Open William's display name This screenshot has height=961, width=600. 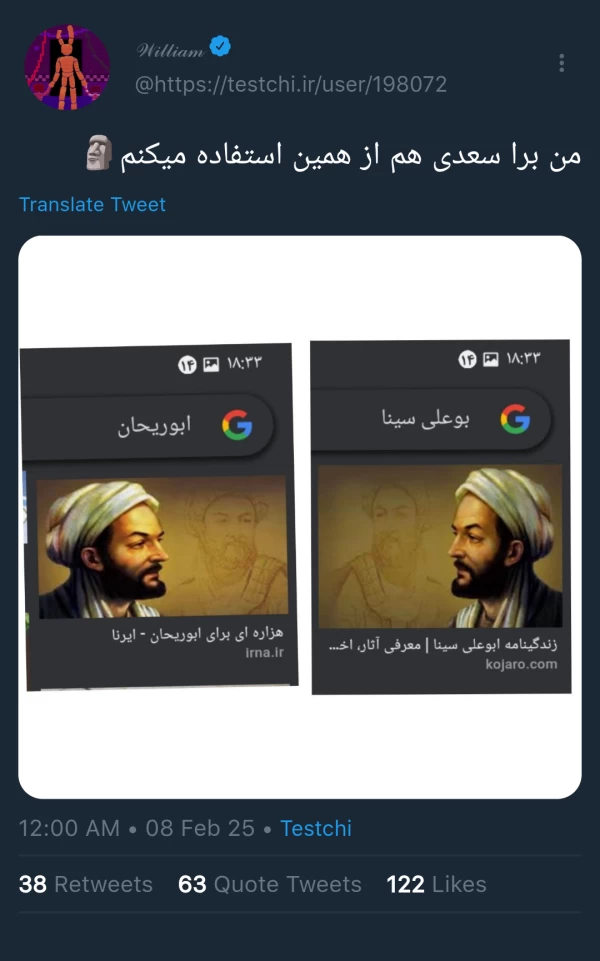point(172,45)
